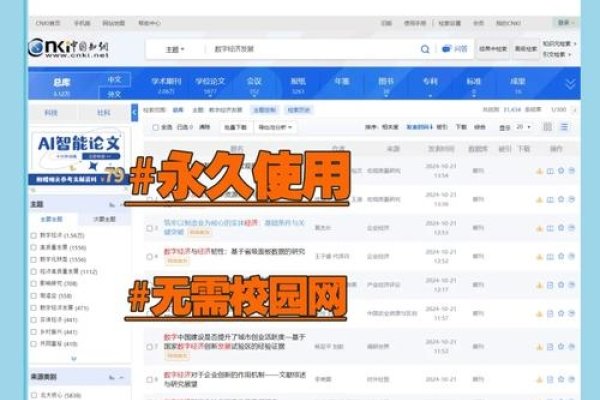Viewport: 600px width, 400px height.
Task: Open chart icon in 主题 filter header
Action: [x=112, y=205]
